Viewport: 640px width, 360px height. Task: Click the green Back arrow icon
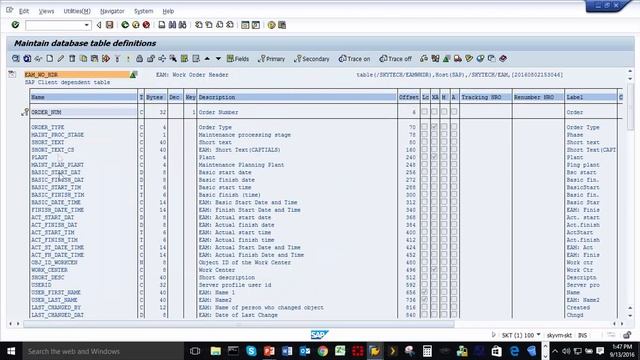coord(125,25)
